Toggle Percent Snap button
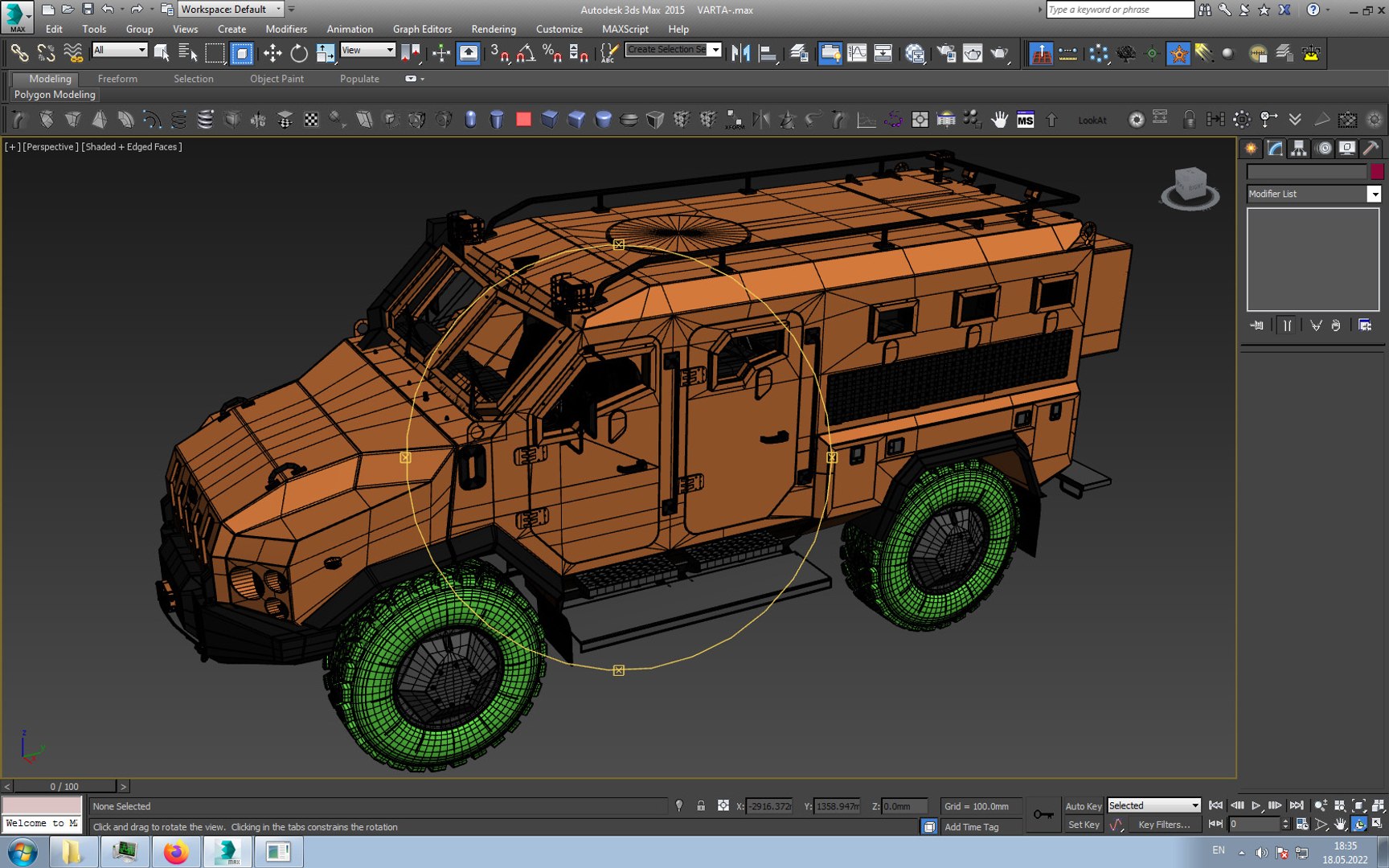Viewport: 1389px width, 868px height. pyautogui.click(x=552, y=53)
